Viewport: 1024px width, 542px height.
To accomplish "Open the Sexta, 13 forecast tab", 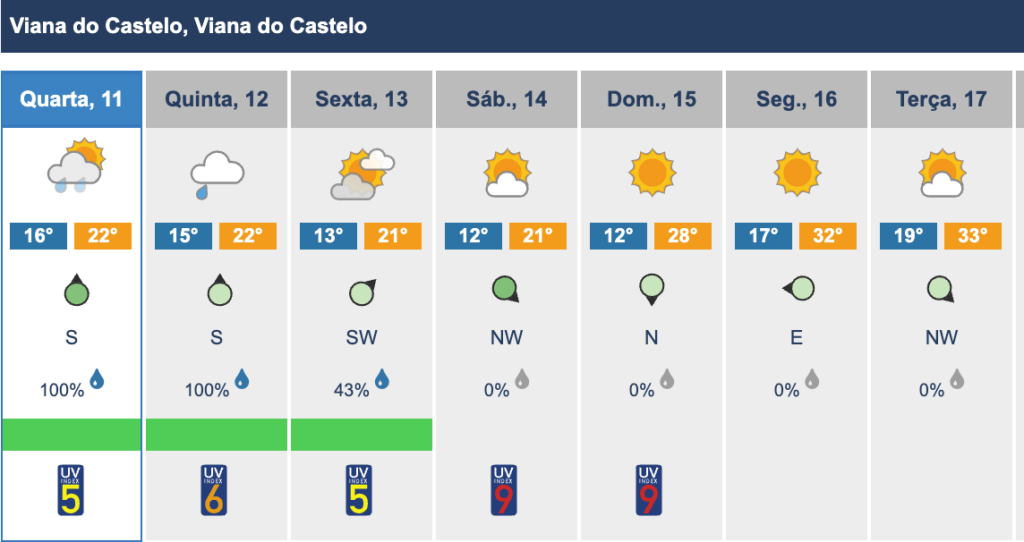I will (x=361, y=99).
